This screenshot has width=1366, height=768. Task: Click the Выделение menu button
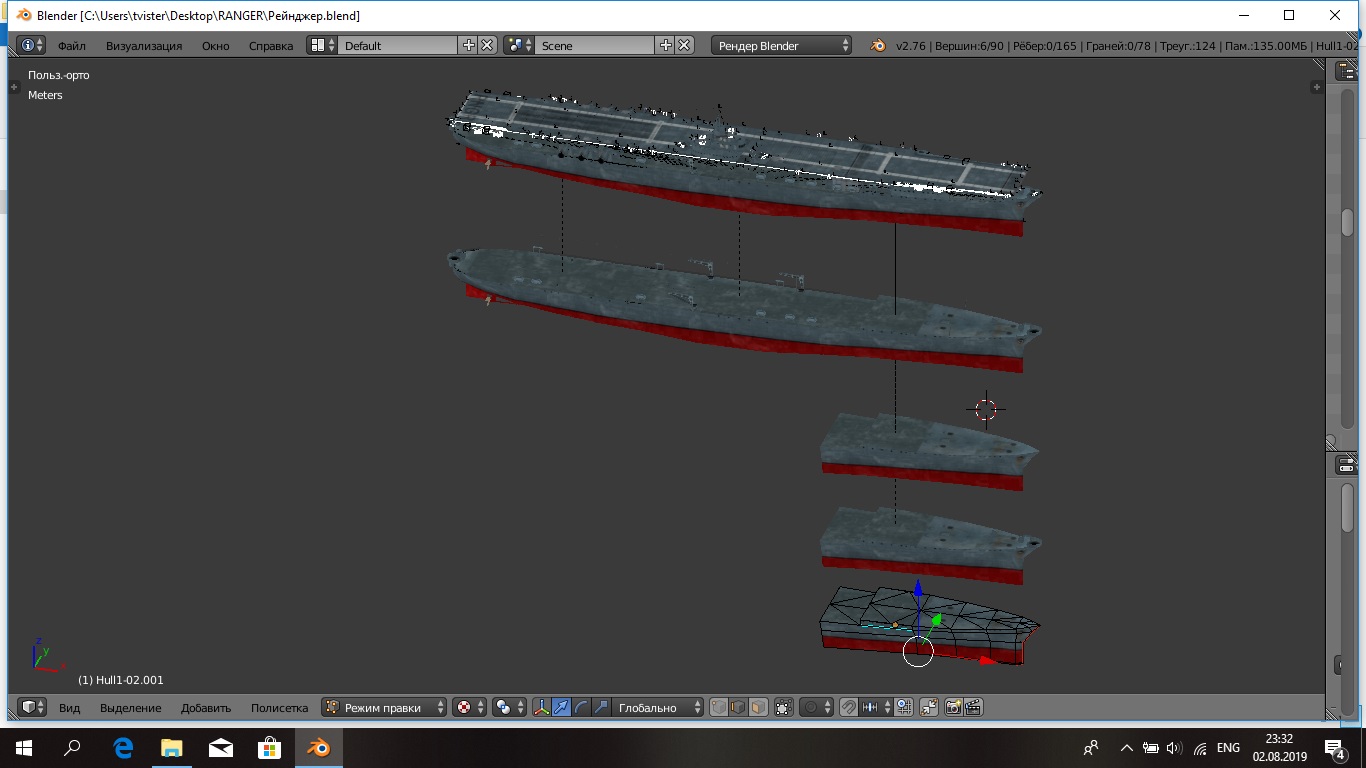(130, 707)
